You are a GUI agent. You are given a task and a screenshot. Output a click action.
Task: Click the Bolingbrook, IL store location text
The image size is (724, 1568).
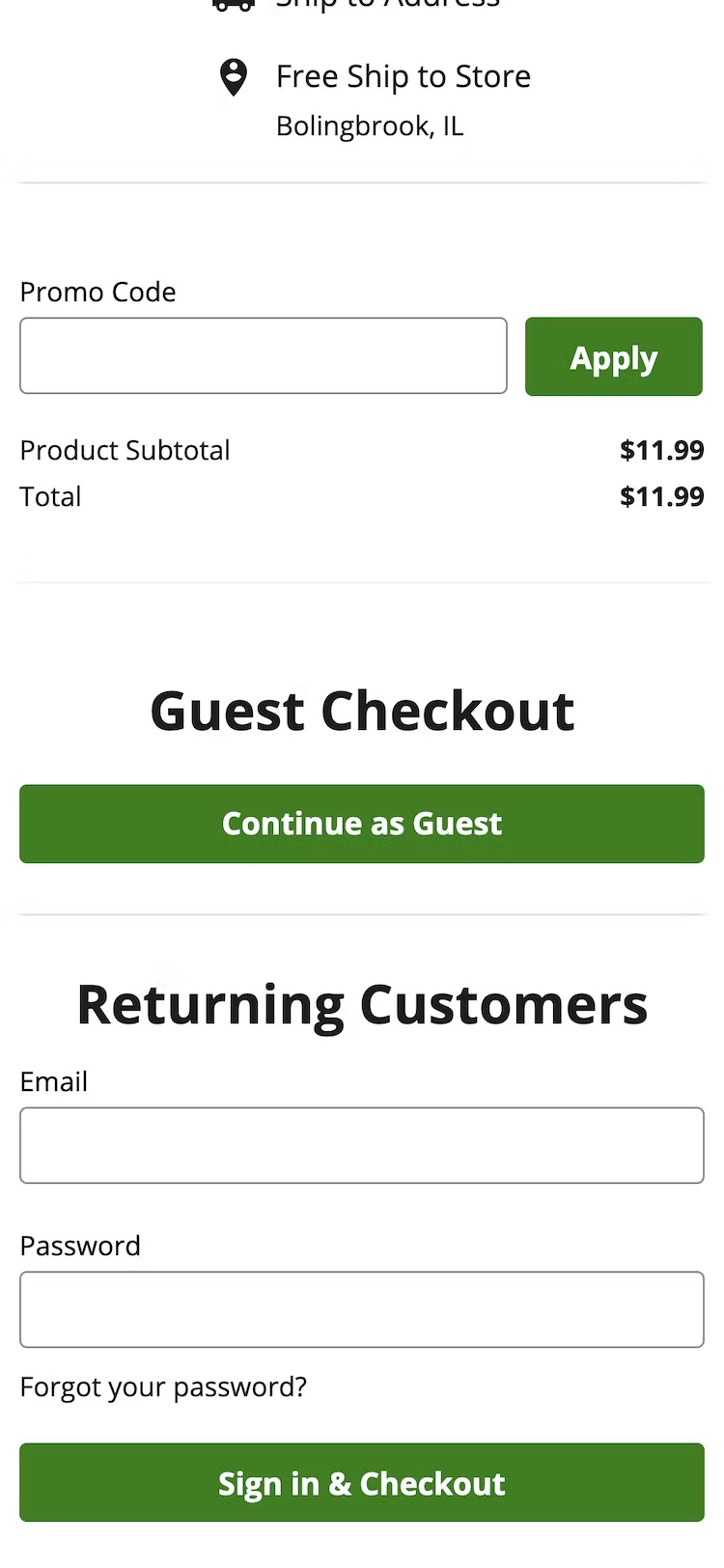(370, 126)
